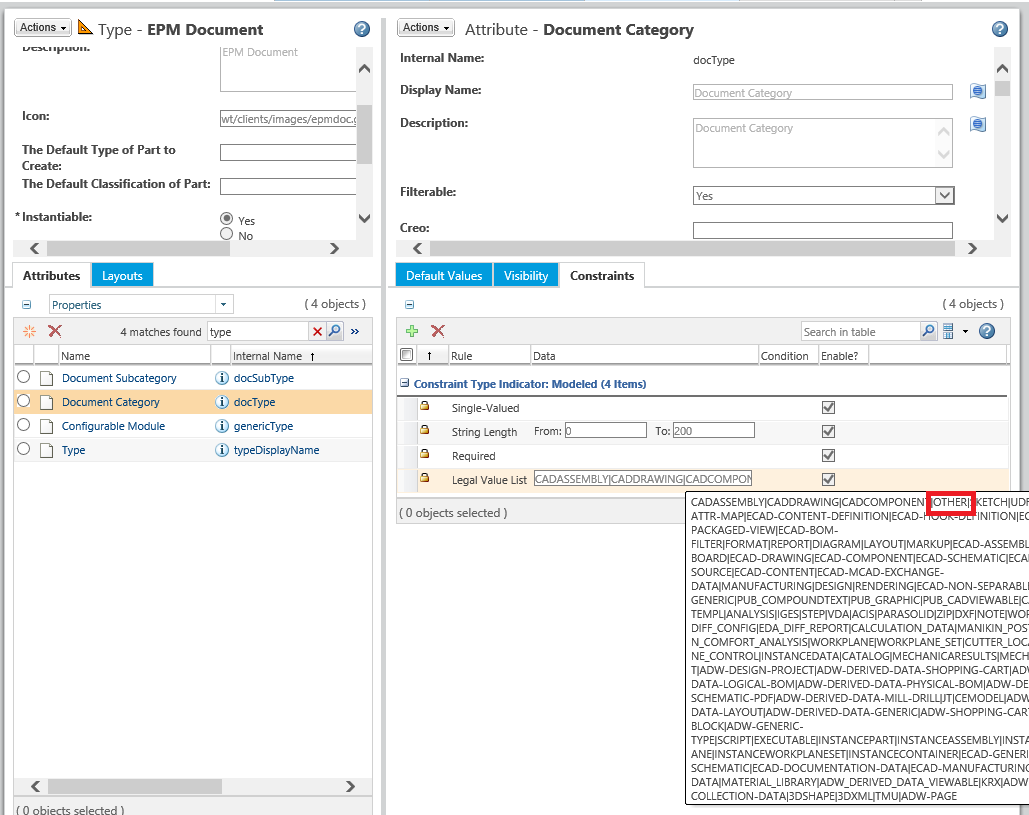Toggle Enable checkbox for String Length
The image size is (1029, 815).
click(x=828, y=431)
